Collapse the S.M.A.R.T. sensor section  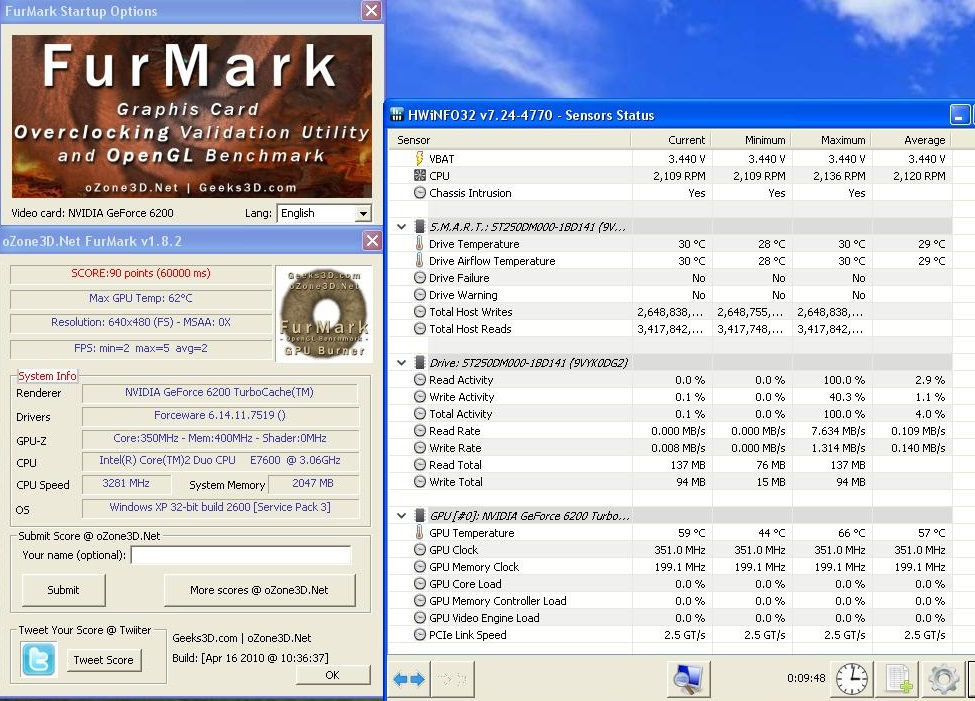[x=402, y=226]
